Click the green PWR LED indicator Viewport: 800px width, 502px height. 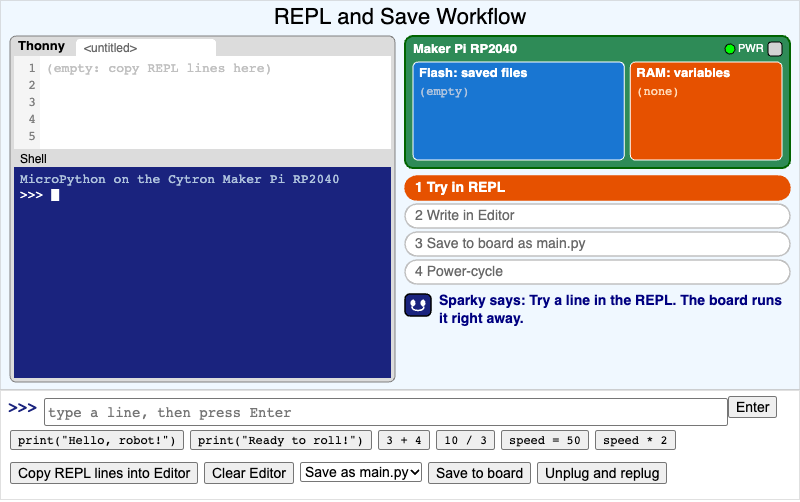click(730, 49)
